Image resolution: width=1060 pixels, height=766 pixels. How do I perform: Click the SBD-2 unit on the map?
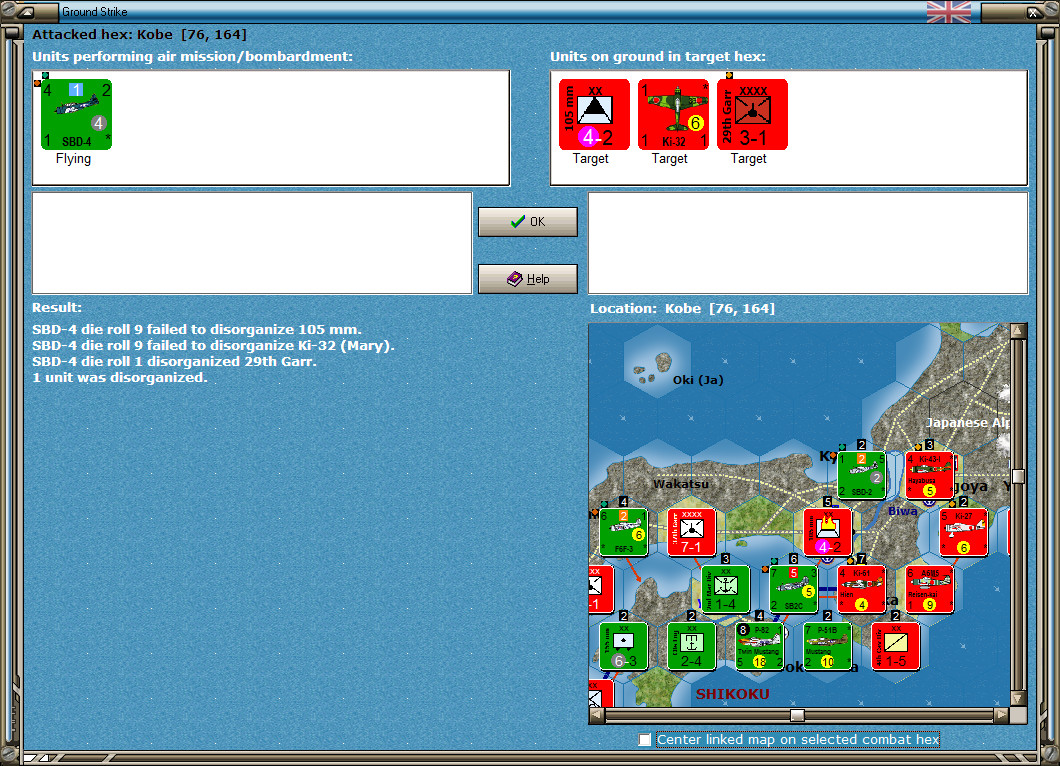click(x=861, y=475)
